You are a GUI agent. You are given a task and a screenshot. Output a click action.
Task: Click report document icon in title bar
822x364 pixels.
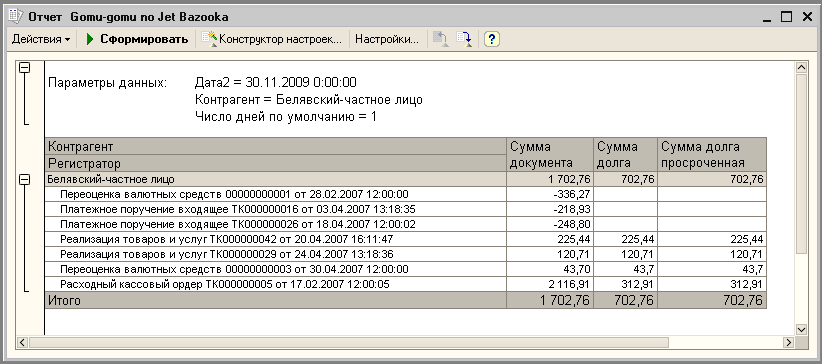click(16, 17)
